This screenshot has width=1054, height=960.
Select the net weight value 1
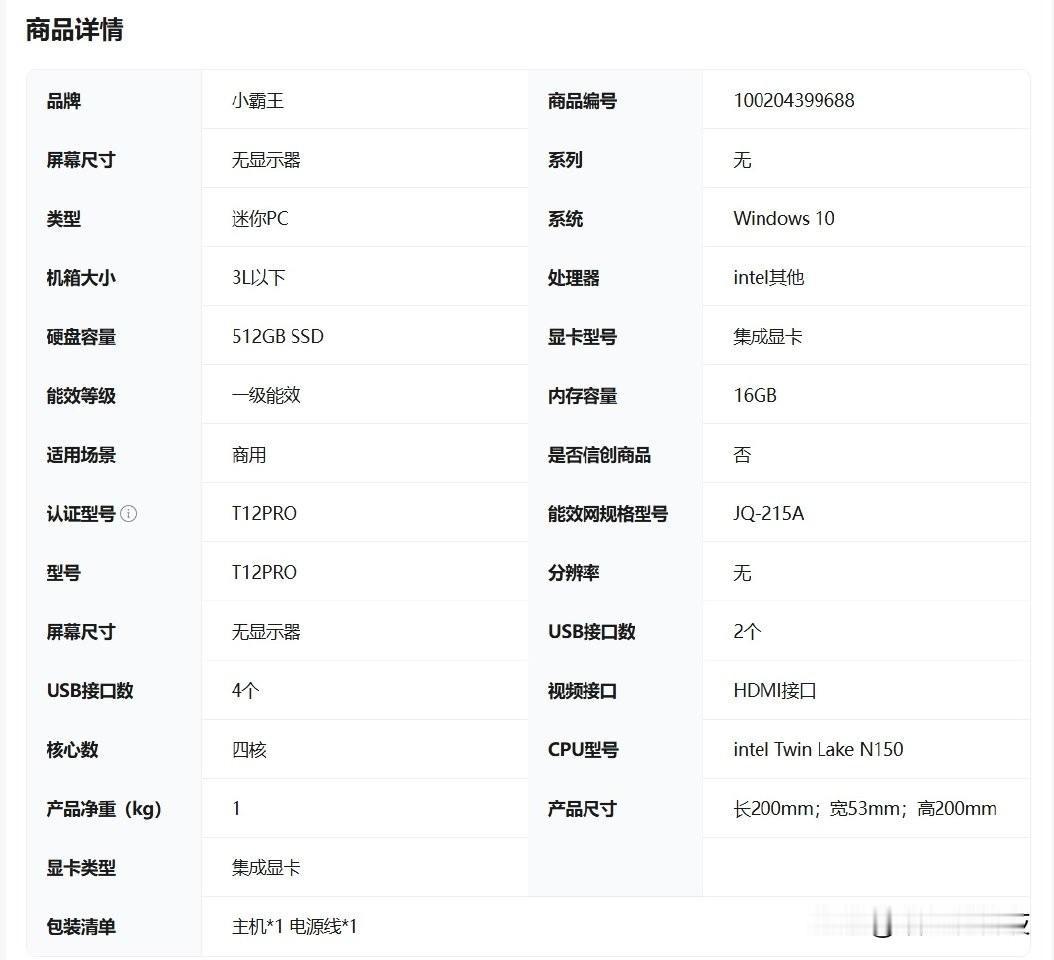[x=237, y=808]
